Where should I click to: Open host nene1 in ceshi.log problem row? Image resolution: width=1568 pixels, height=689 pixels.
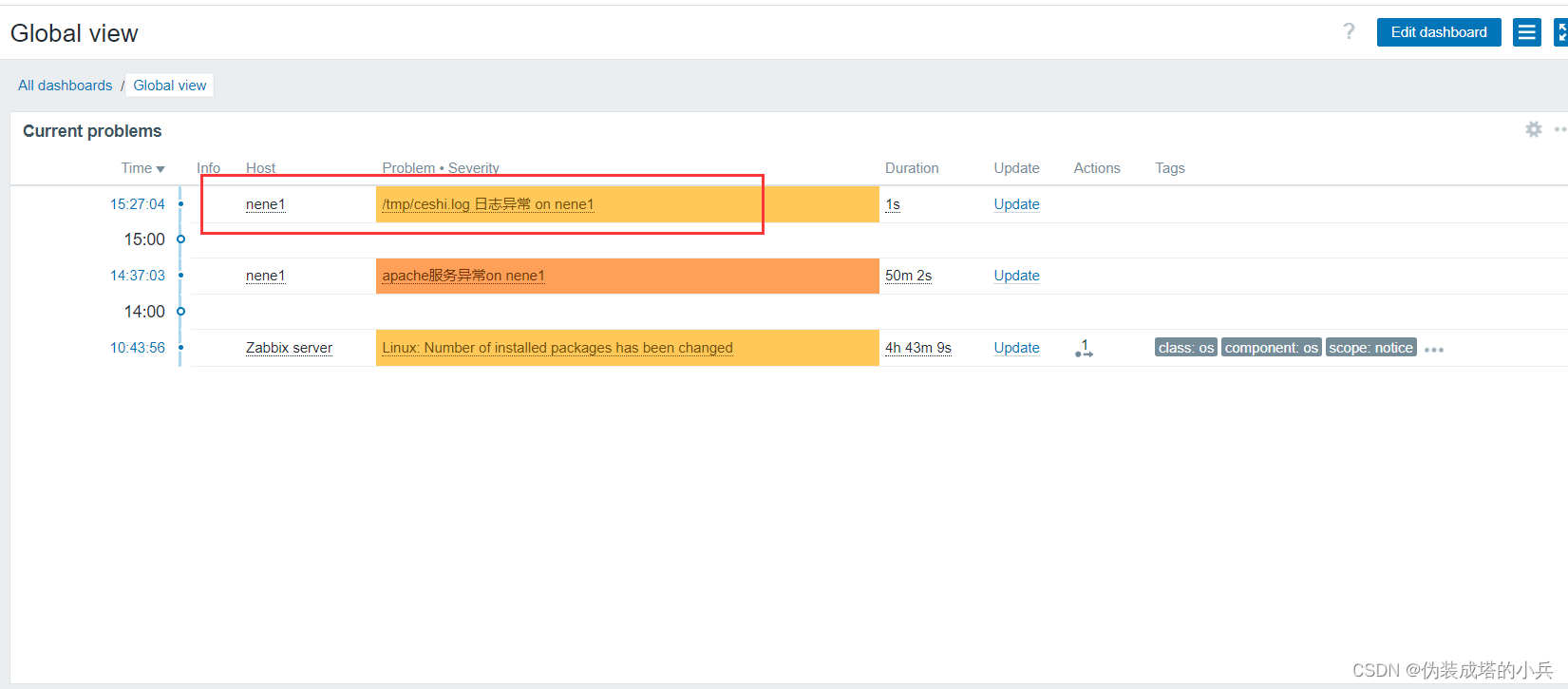pos(265,204)
